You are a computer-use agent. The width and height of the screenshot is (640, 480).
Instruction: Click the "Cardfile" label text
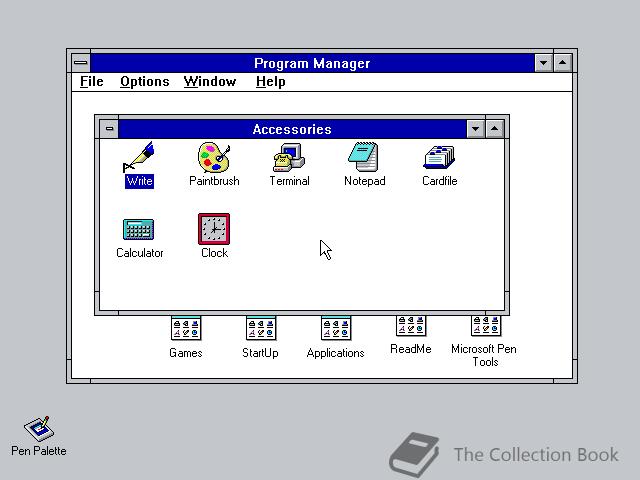(x=440, y=181)
